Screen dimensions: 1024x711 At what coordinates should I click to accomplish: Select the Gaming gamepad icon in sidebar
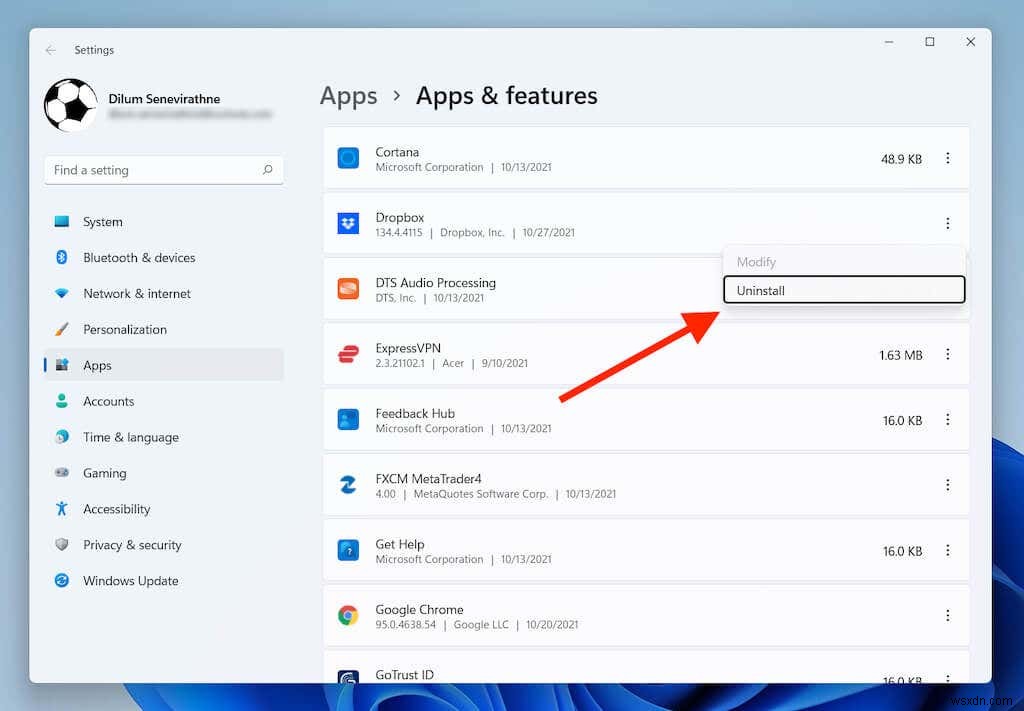pos(62,473)
